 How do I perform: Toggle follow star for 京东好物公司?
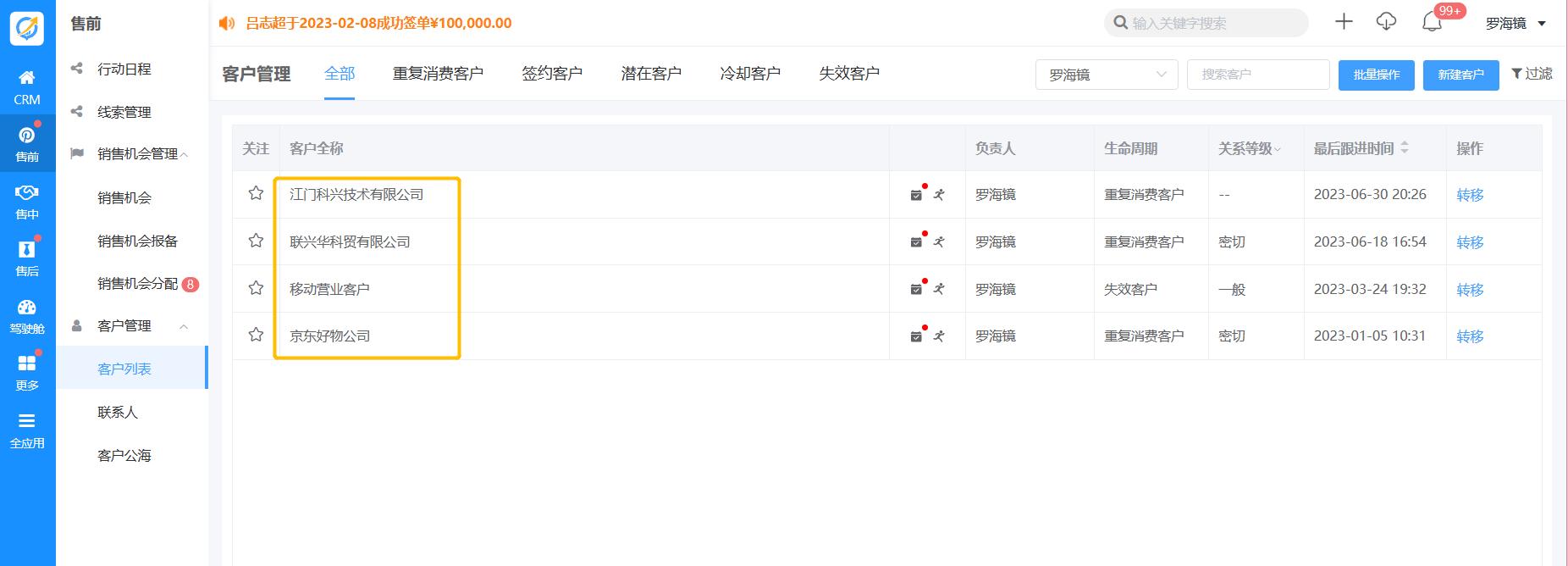coord(256,335)
